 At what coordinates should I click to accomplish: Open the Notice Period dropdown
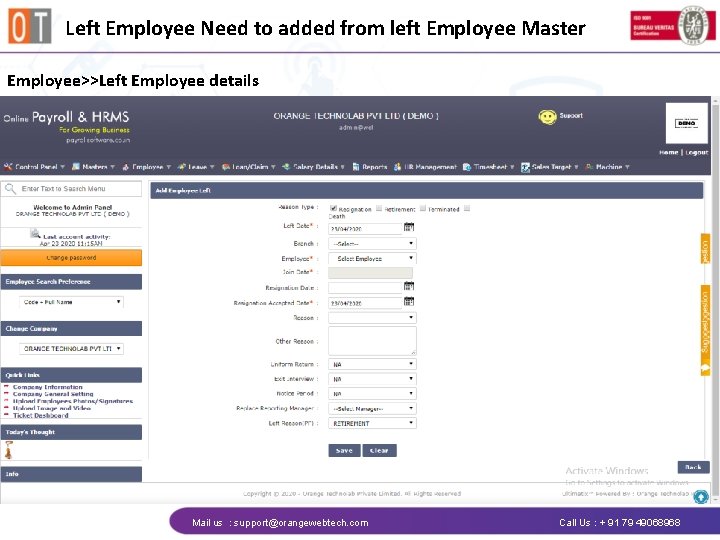coord(372,394)
